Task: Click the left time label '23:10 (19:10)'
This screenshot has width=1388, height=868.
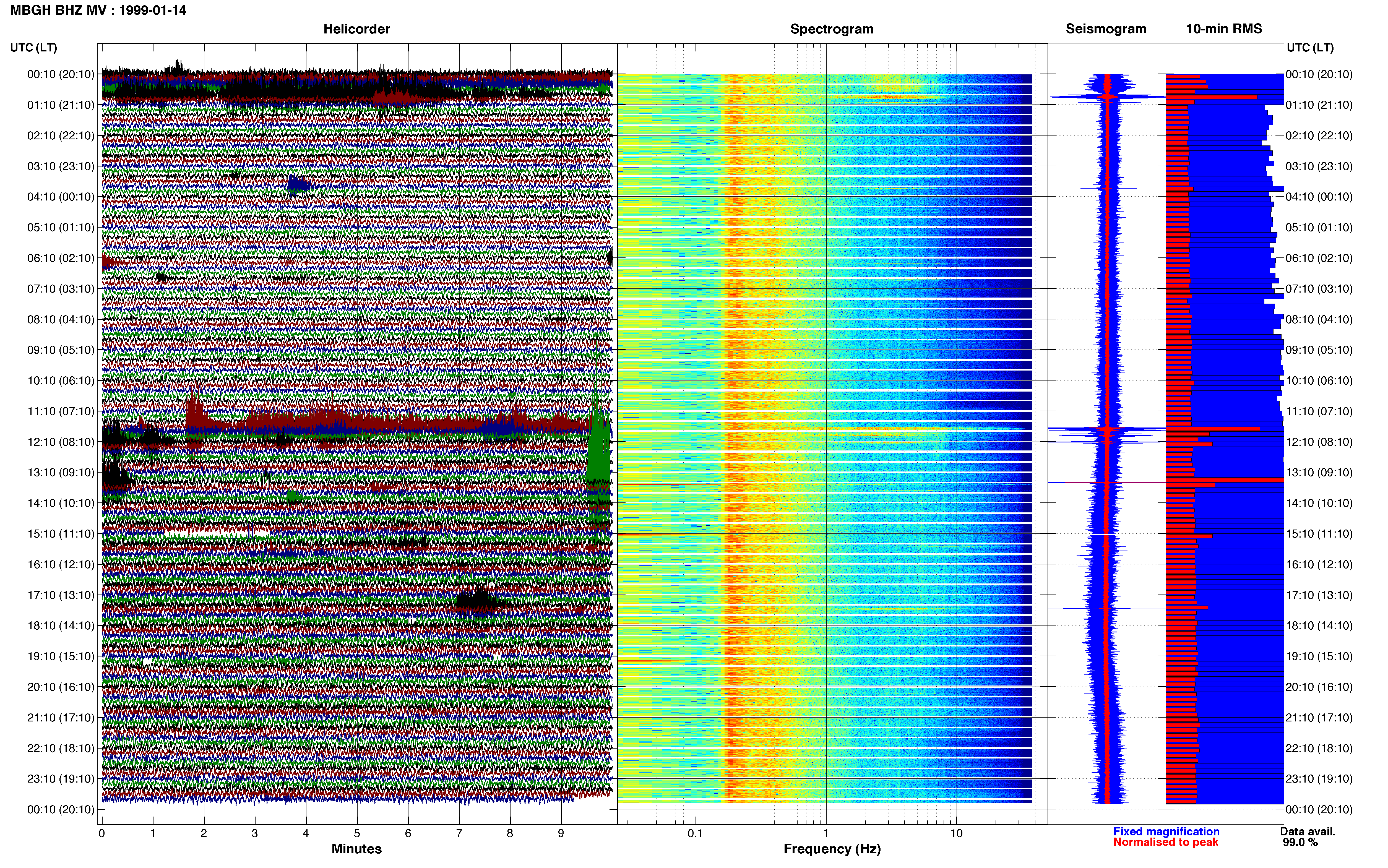Action: [61, 779]
